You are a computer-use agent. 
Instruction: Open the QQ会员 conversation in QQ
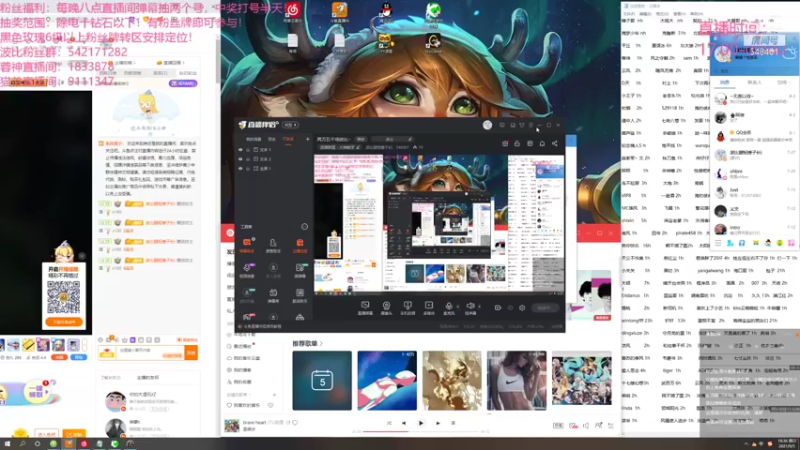click(755, 136)
